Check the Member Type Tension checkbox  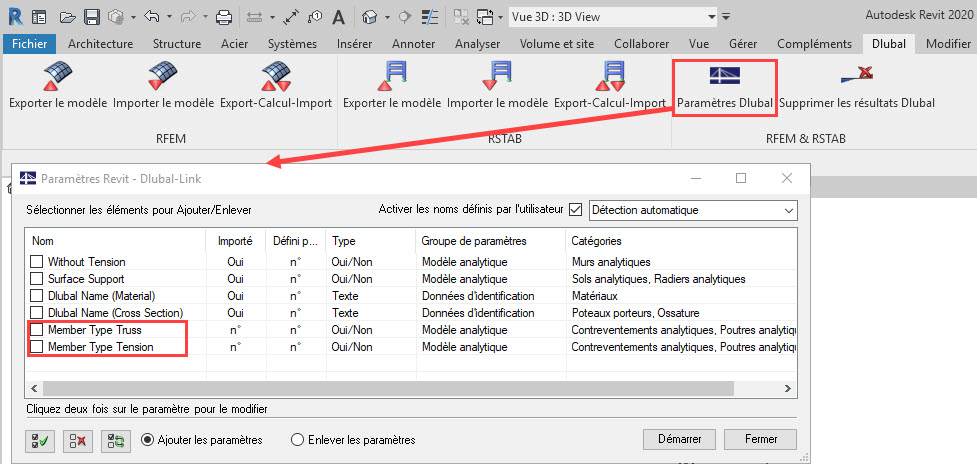37,346
